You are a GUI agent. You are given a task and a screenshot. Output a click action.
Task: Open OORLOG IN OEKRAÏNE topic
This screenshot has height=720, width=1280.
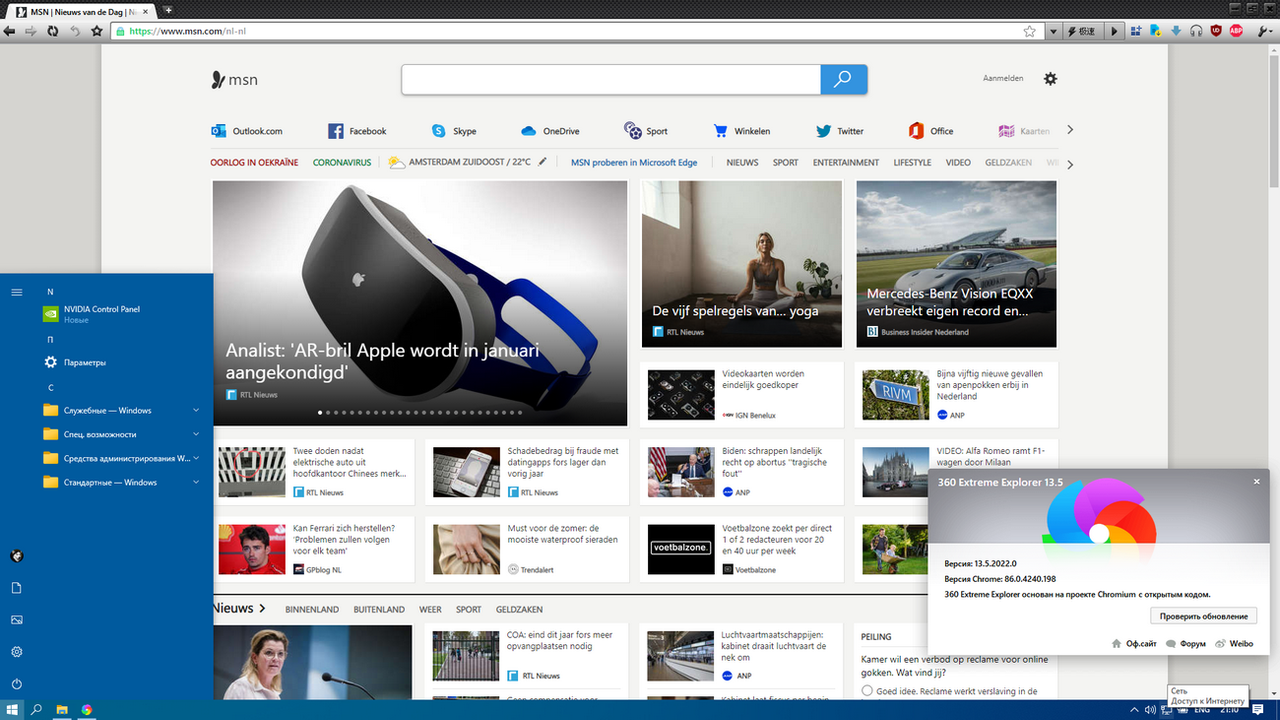coord(254,162)
